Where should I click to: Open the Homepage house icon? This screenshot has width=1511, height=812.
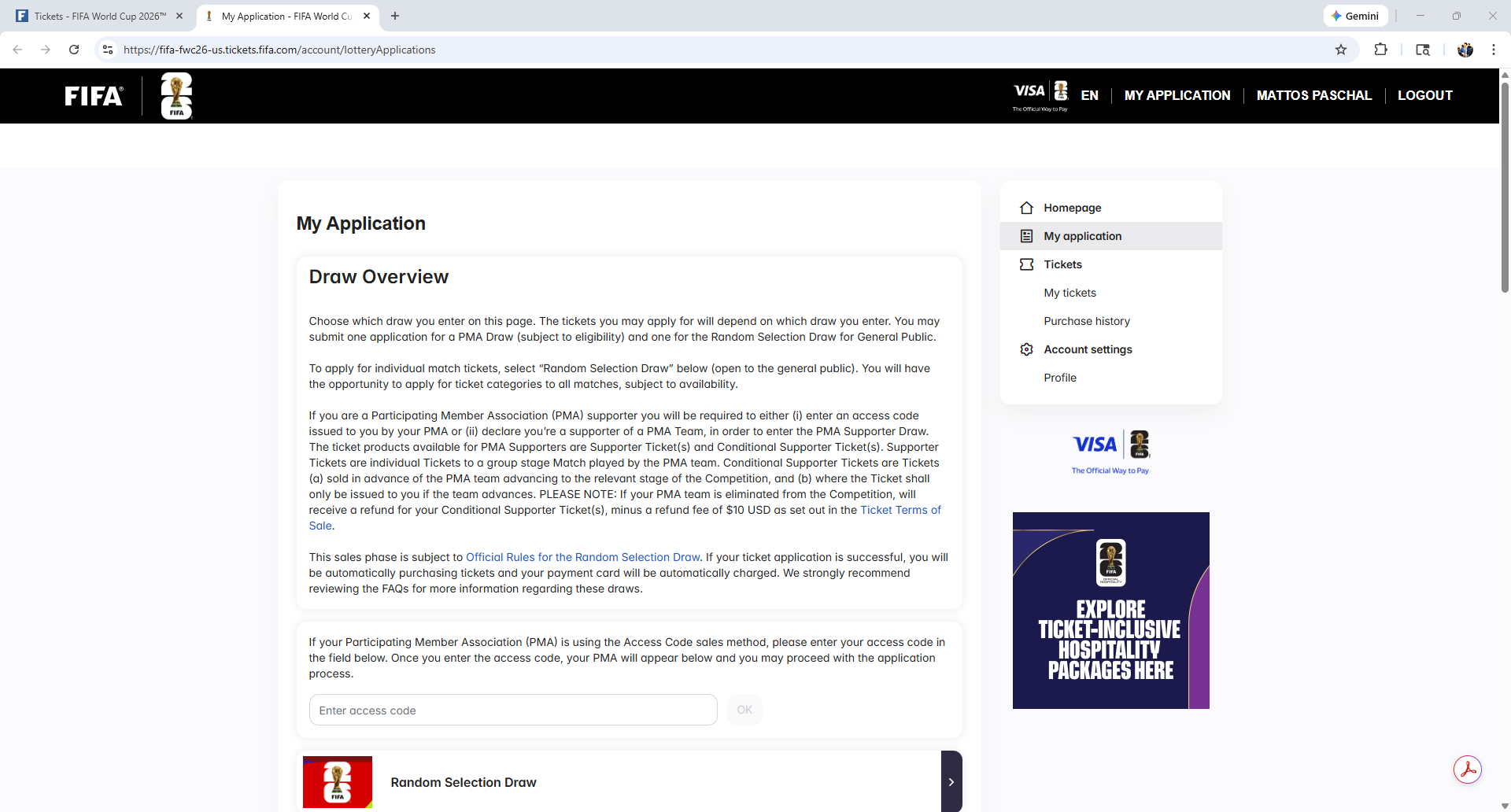[x=1026, y=208]
